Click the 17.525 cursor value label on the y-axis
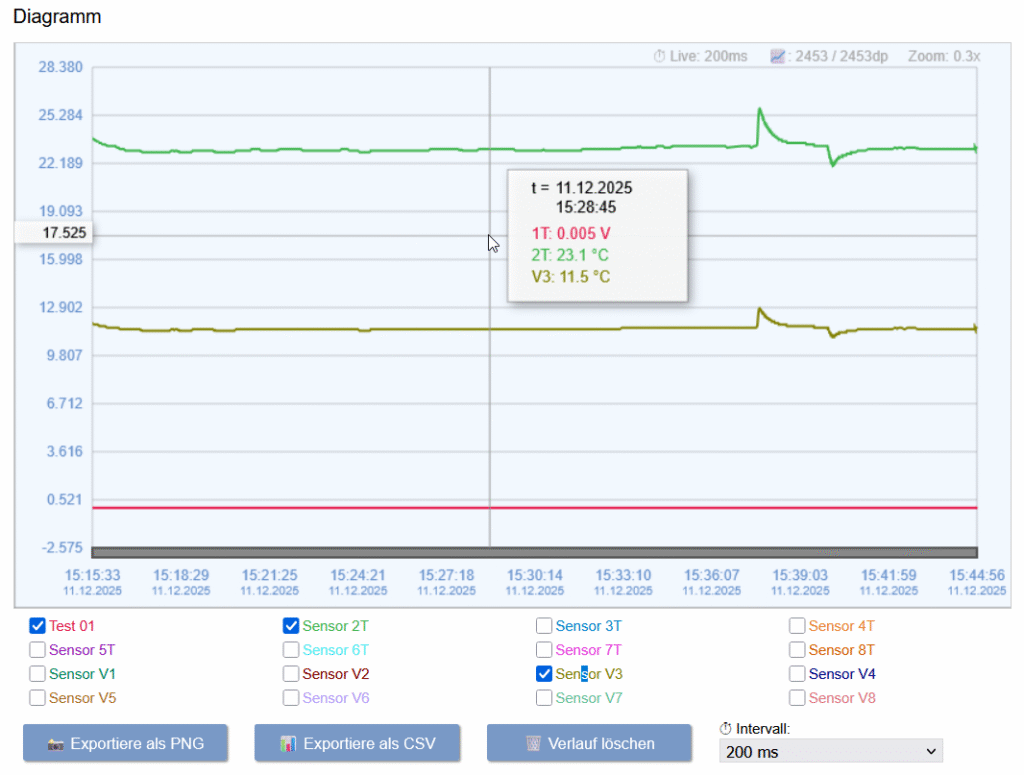 54,233
